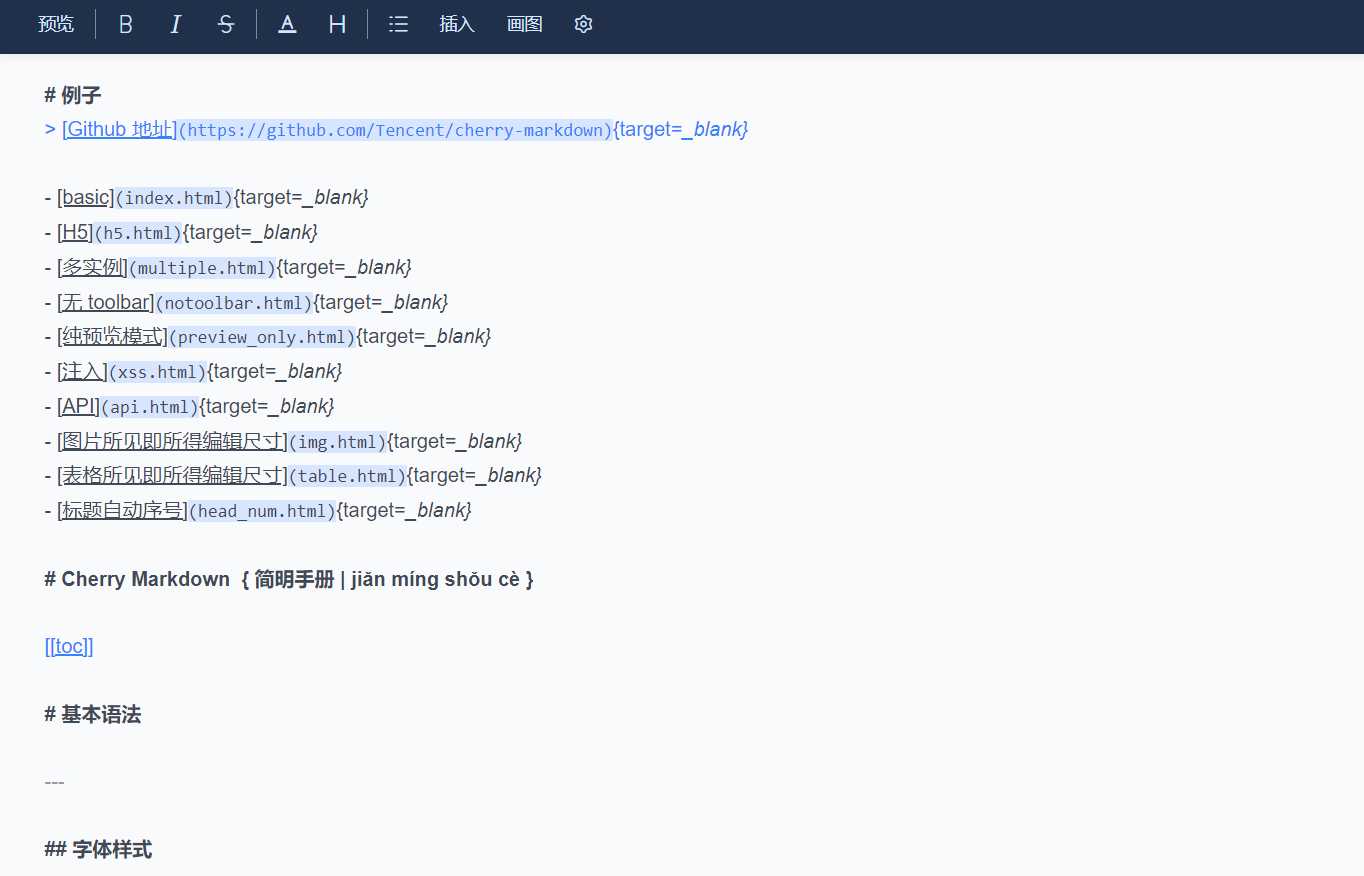Click the (img.html) path text
1364x876 pixels.
click(x=338, y=441)
